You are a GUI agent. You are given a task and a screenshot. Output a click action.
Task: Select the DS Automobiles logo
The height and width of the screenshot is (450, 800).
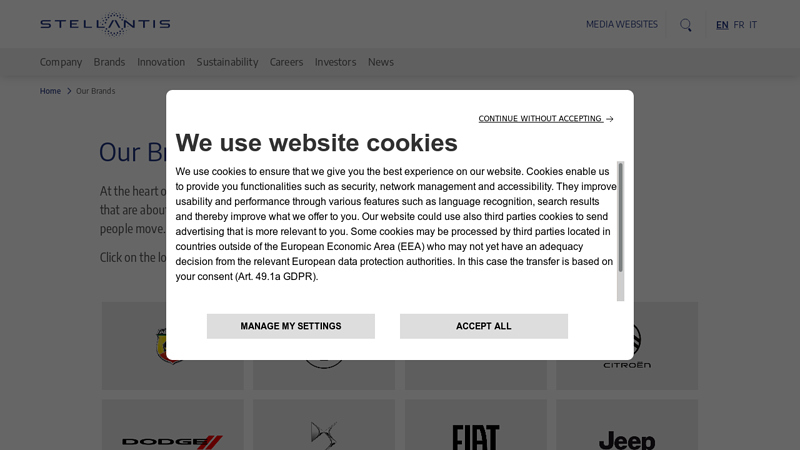point(324,435)
